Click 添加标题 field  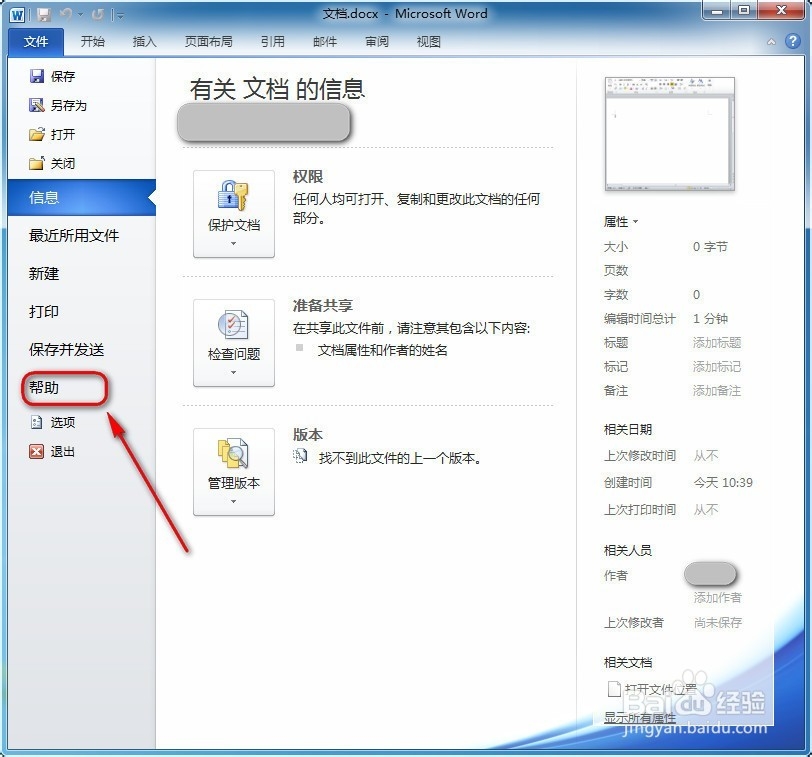pos(717,343)
